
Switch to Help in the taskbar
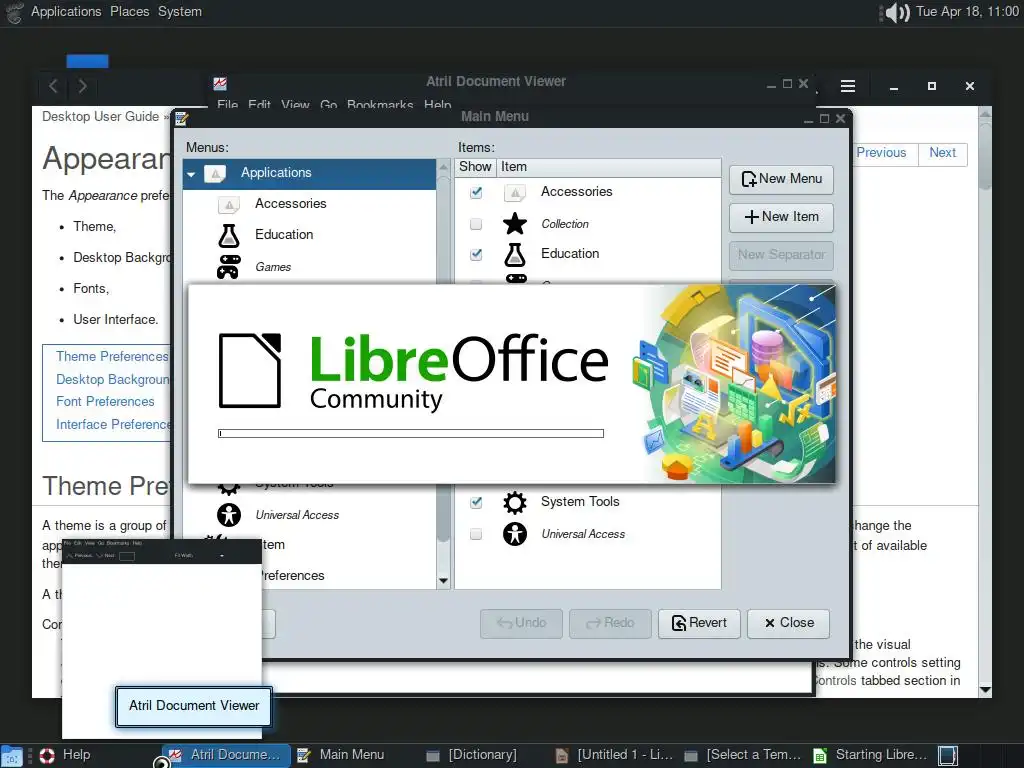(x=65, y=756)
